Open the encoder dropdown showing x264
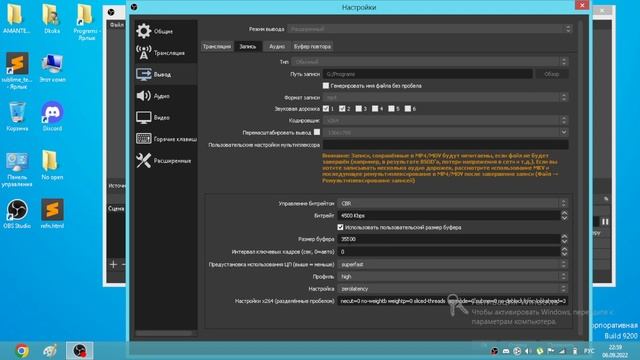This screenshot has height=360, width=640. [x=445, y=120]
